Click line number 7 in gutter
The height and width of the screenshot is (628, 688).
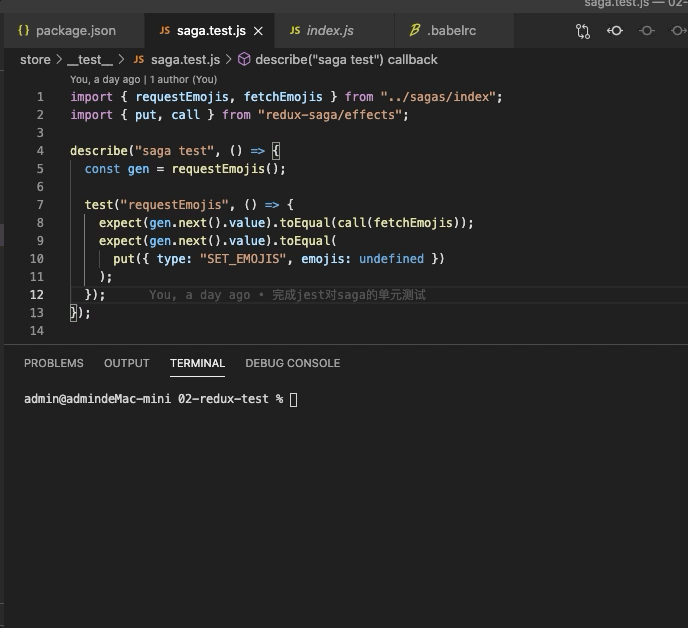40,205
